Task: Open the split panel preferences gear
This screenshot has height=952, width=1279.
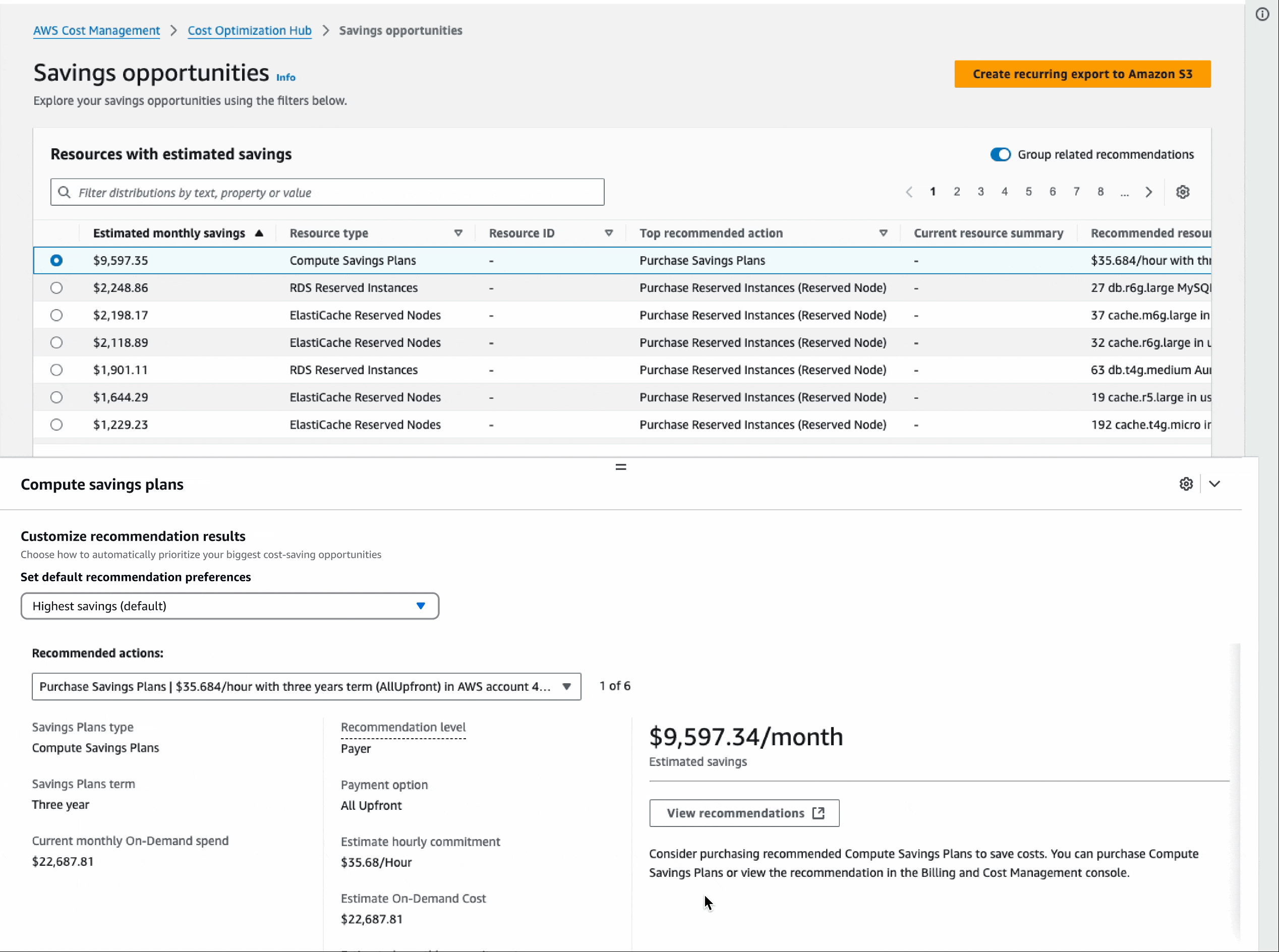Action: point(1186,484)
